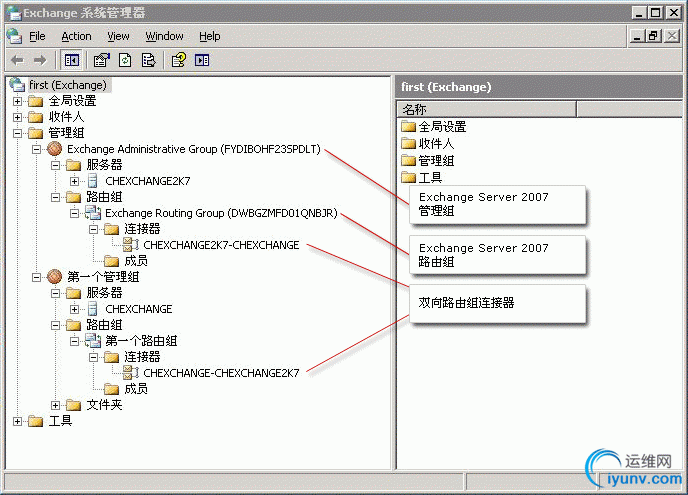The image size is (688, 495).
Task: Open the File menu
Action: pyautogui.click(x=37, y=36)
